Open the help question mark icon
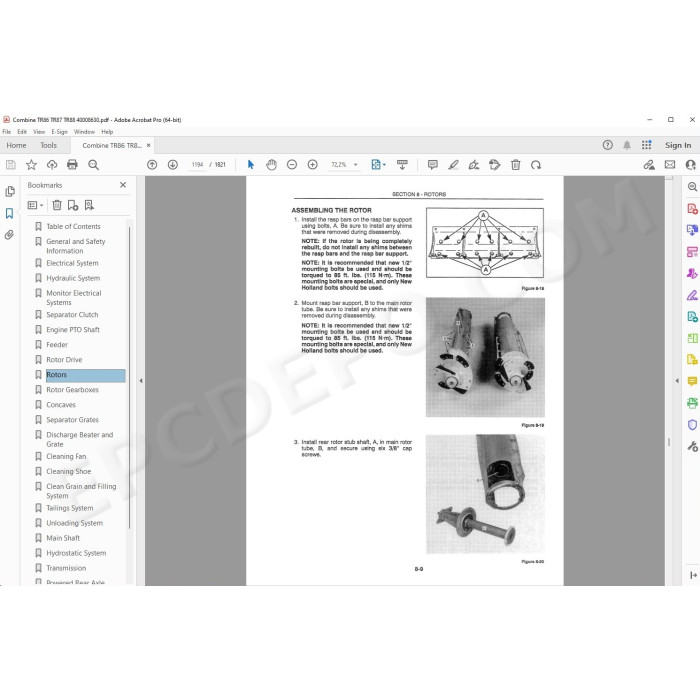 (608, 145)
